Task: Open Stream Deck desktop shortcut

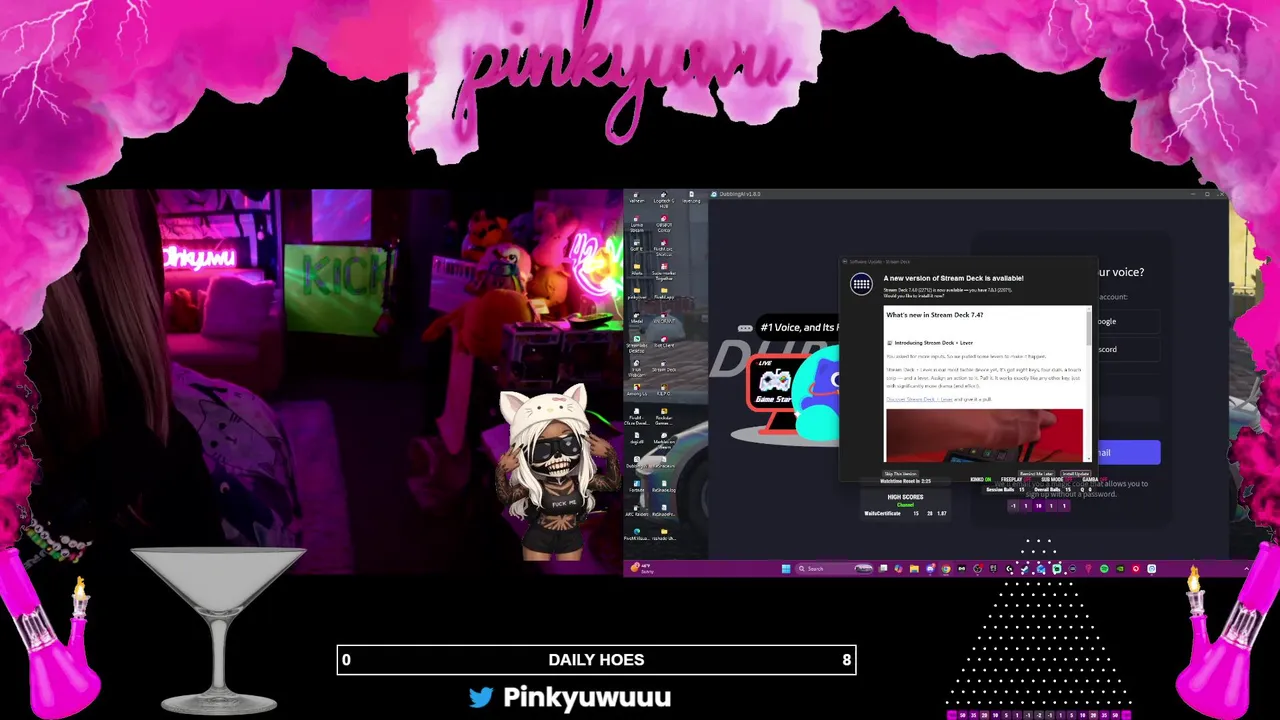Action: [664, 366]
